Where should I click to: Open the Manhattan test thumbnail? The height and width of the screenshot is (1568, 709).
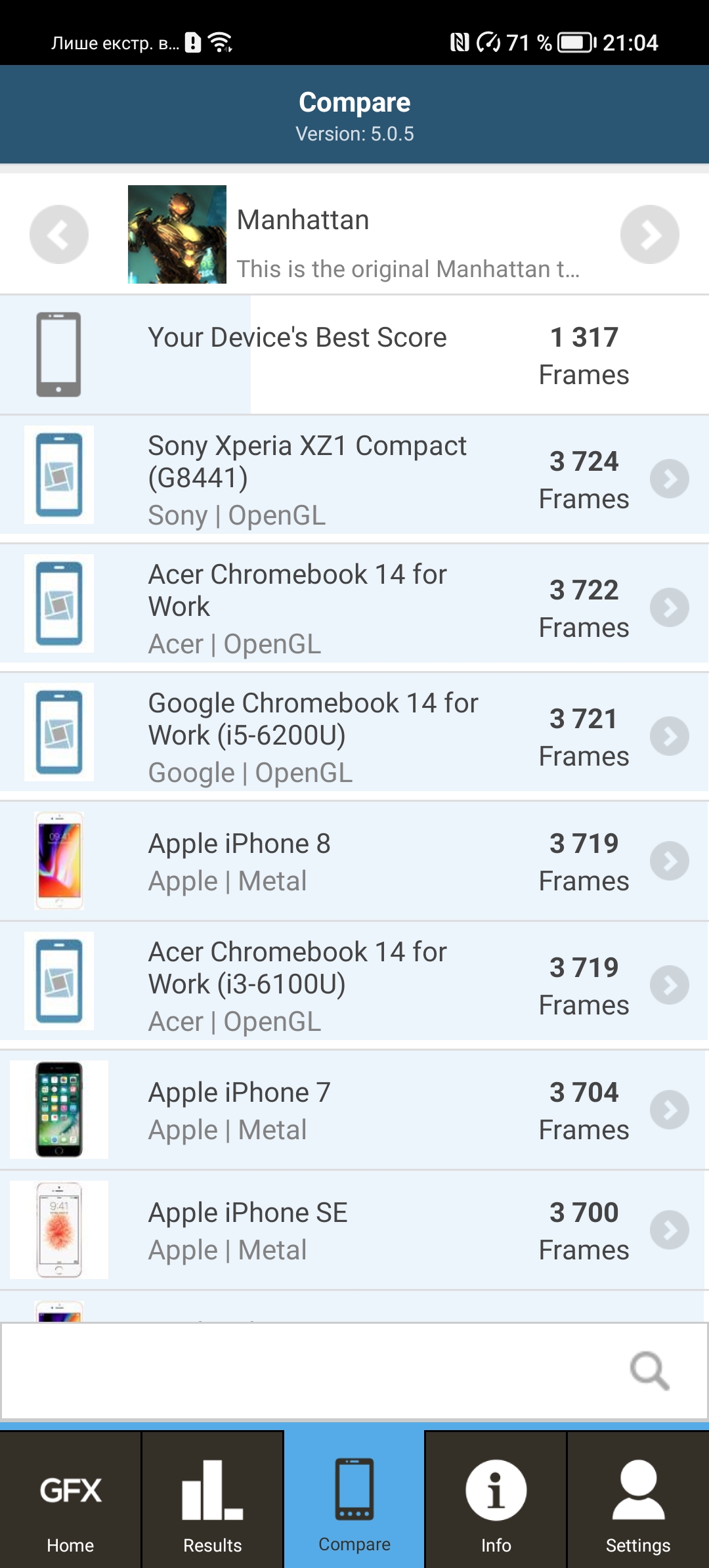pos(177,234)
